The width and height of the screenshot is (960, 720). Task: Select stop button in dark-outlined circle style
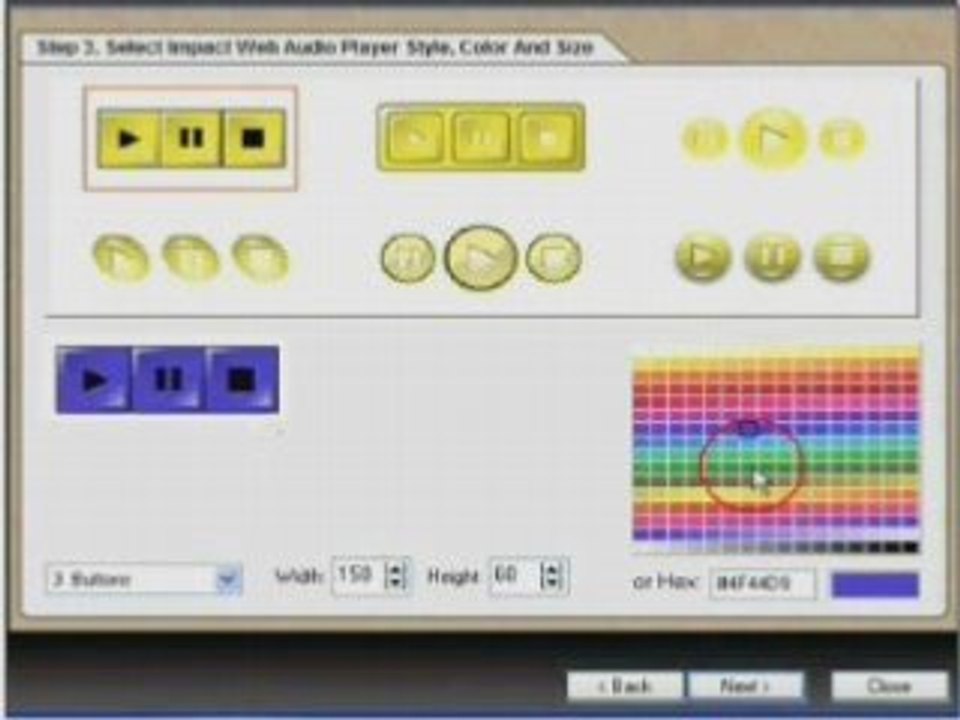pos(554,258)
